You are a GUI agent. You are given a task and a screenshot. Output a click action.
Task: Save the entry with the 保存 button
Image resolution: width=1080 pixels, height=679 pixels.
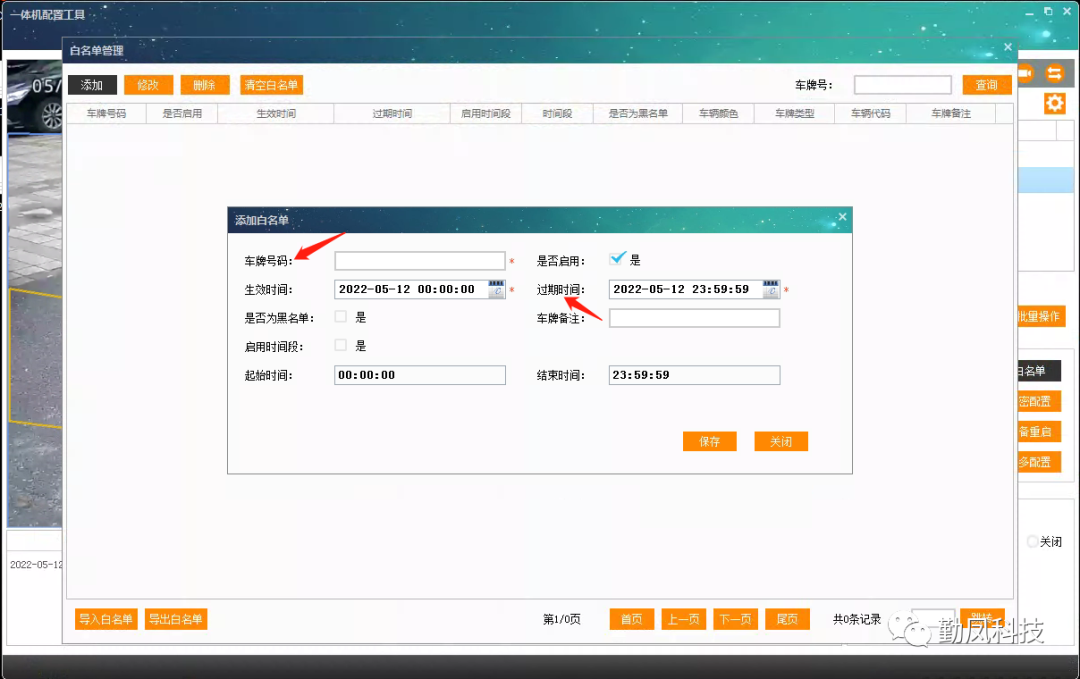(709, 440)
